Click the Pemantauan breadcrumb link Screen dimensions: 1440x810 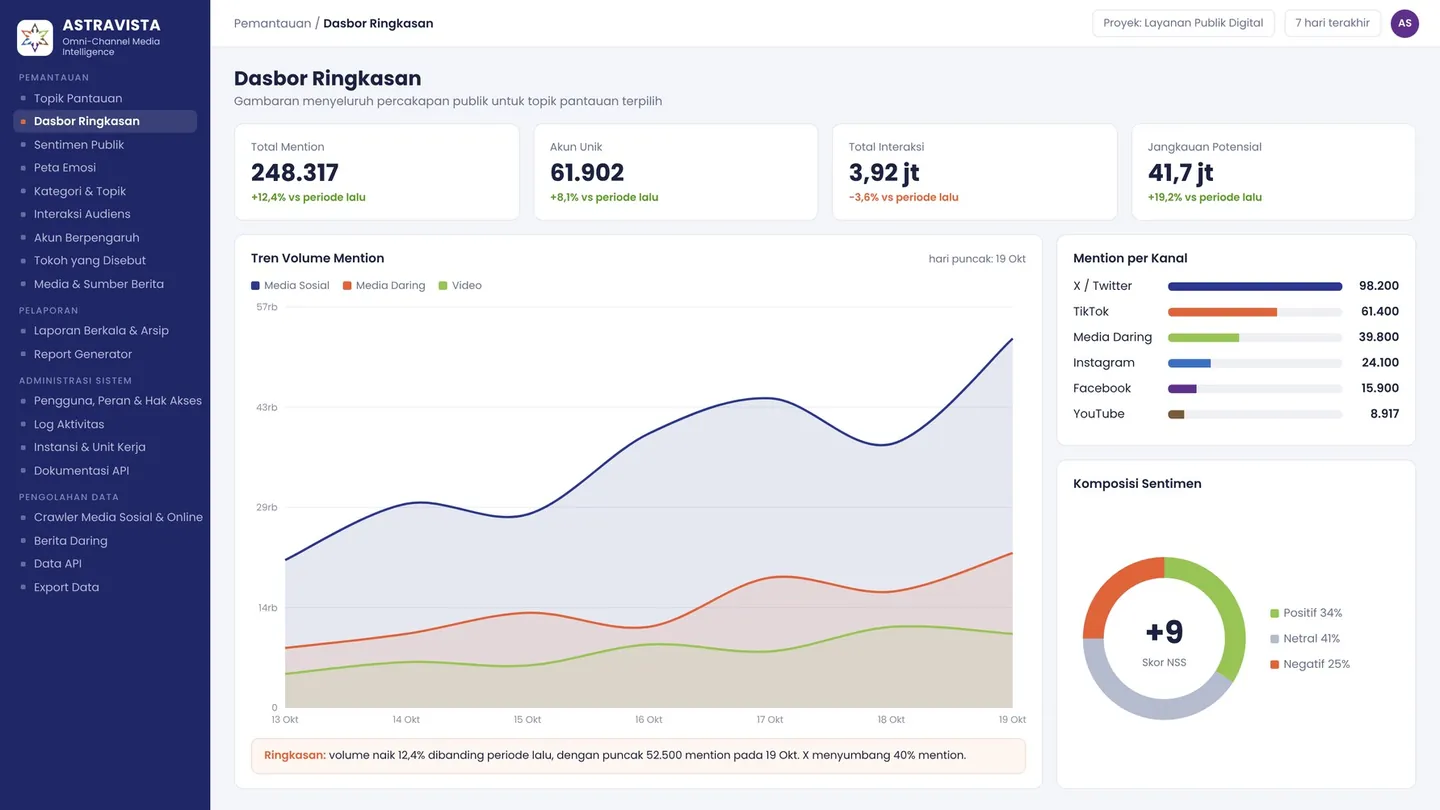[x=272, y=23]
